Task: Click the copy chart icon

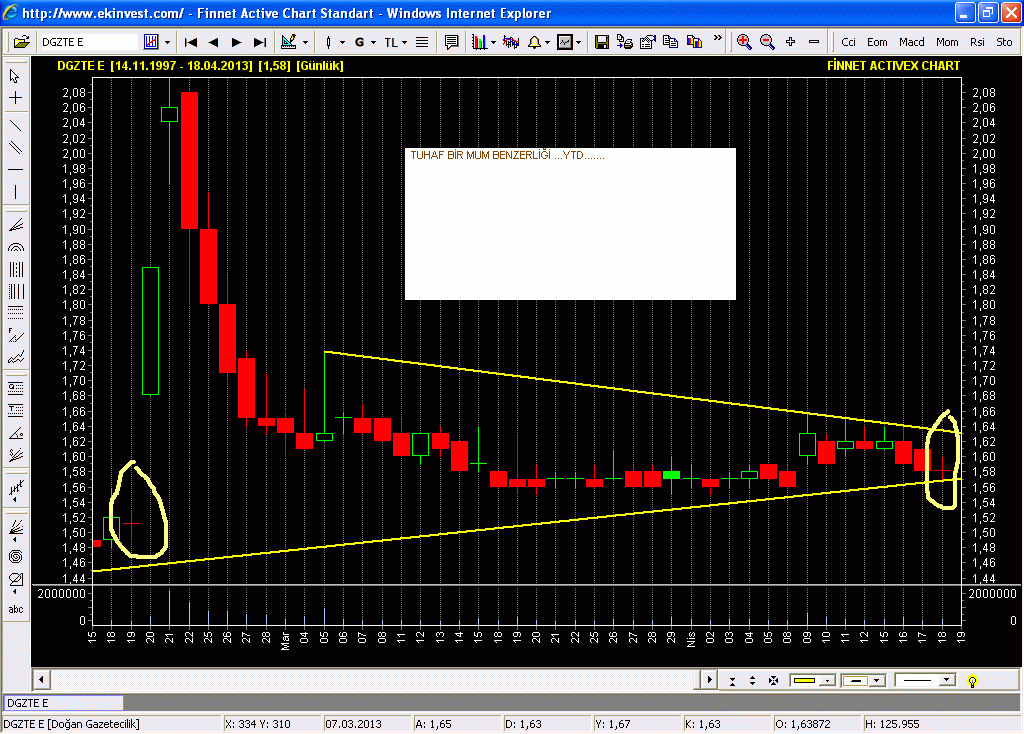Action: pos(670,42)
